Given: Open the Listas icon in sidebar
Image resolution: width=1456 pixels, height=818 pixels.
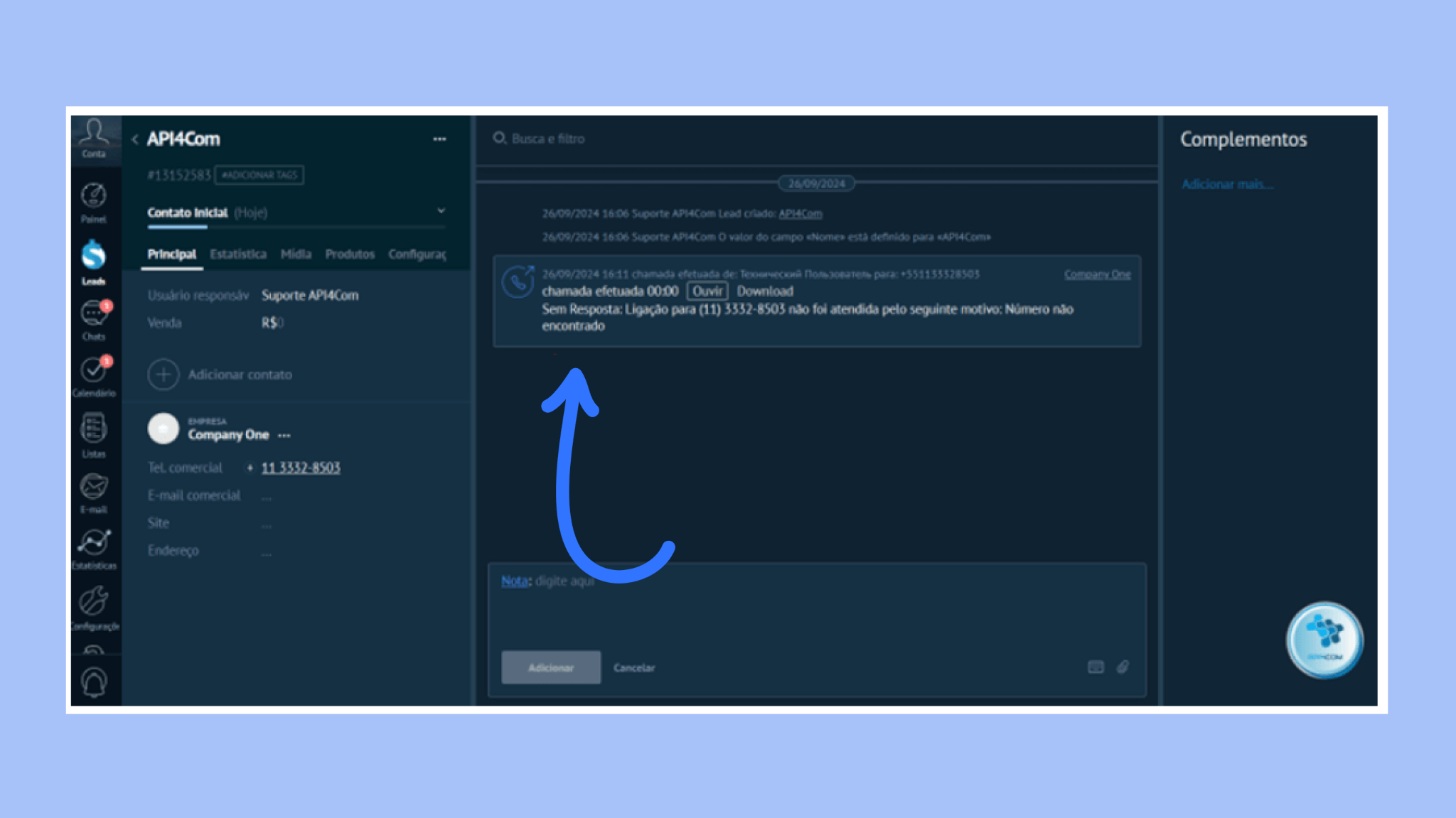Looking at the screenshot, I should point(94,436).
